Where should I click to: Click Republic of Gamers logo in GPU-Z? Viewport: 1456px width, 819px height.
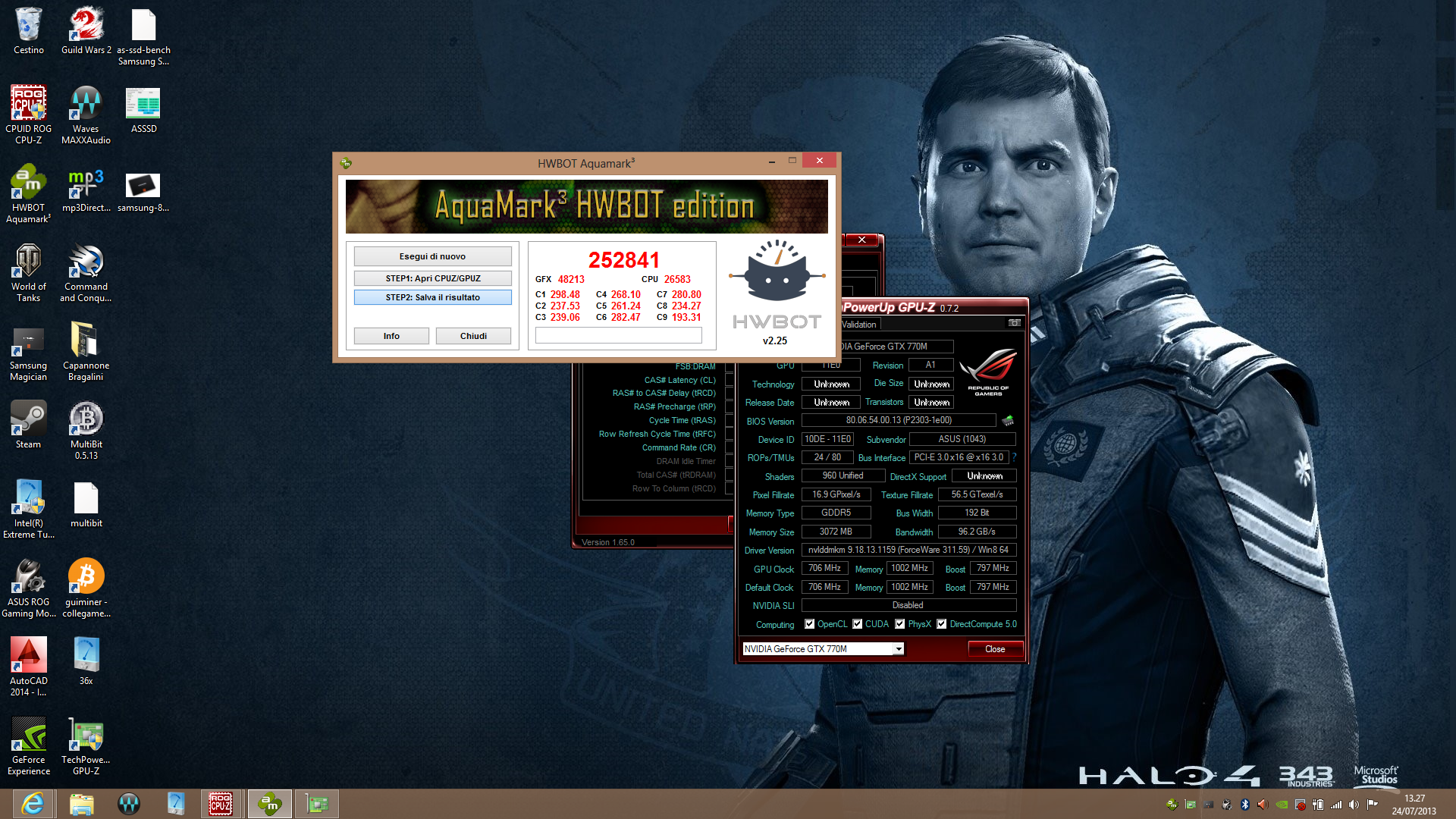(988, 372)
